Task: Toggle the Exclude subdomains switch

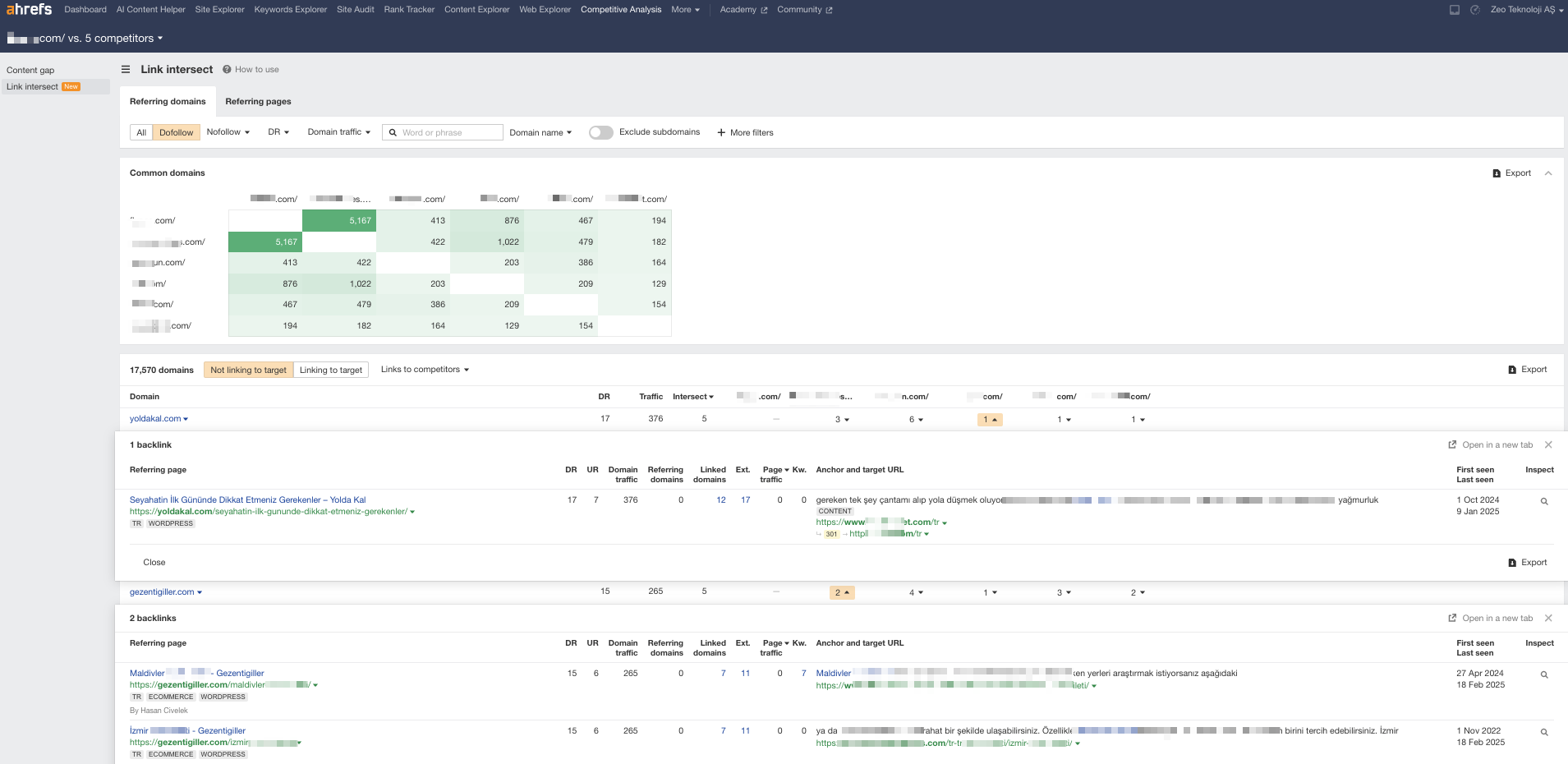Action: pos(601,132)
